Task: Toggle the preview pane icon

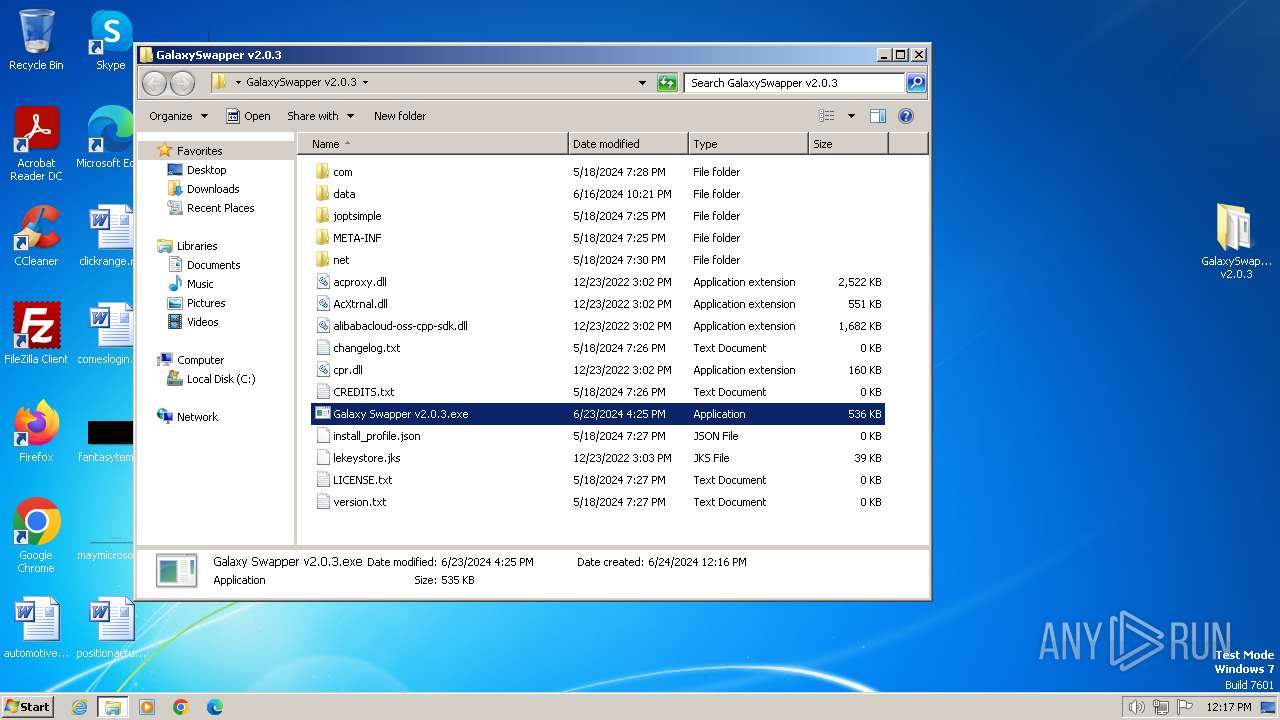Action: pyautogui.click(x=877, y=116)
